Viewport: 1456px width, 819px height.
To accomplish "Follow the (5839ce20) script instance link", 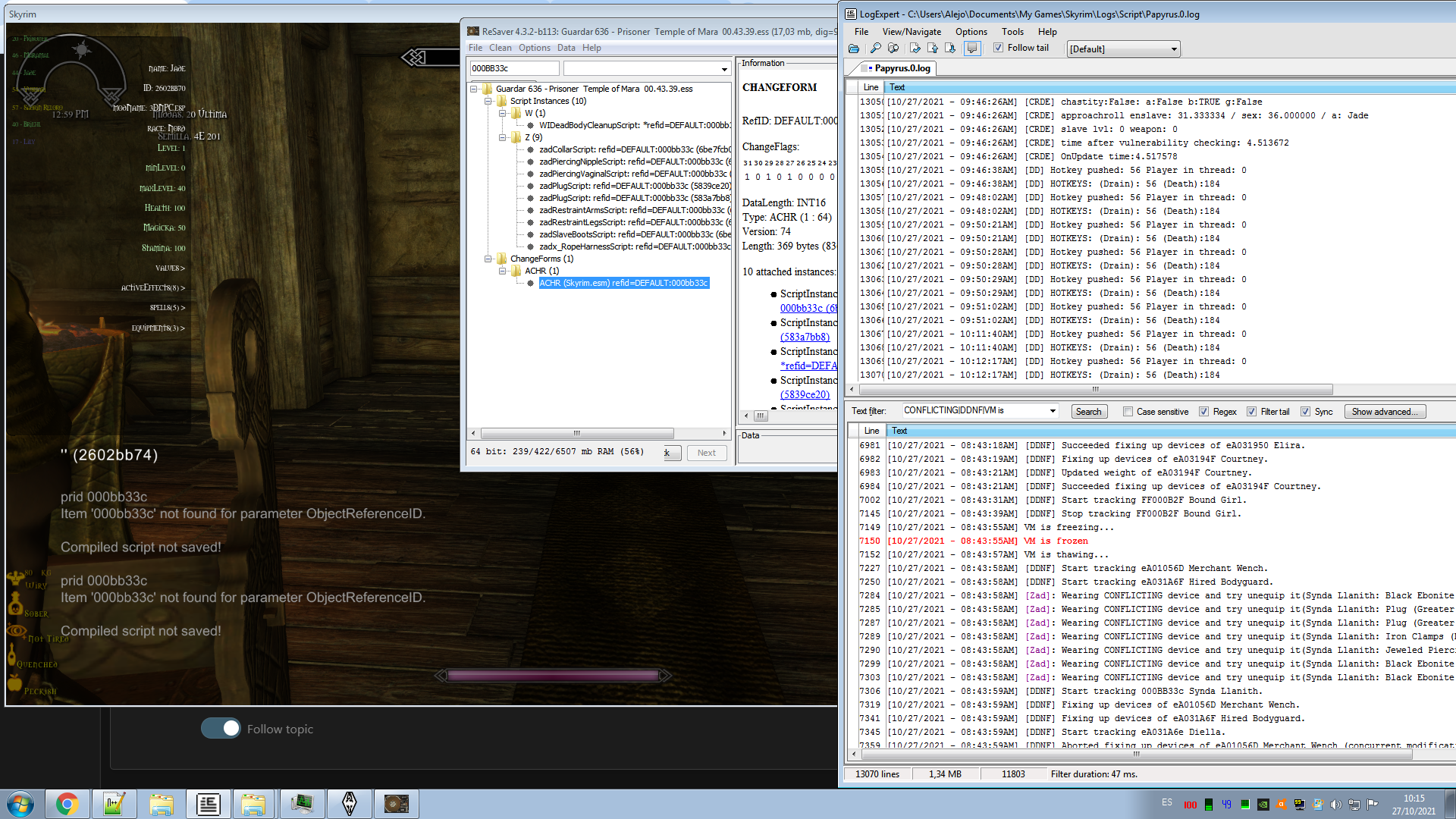I will point(805,394).
